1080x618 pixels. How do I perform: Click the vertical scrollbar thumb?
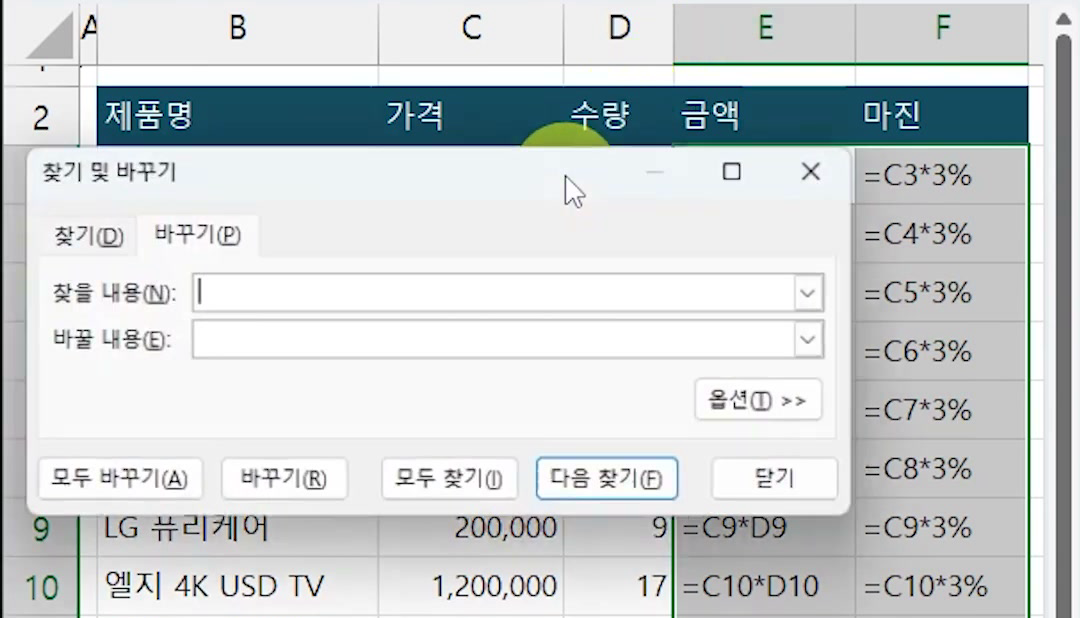[1063, 324]
